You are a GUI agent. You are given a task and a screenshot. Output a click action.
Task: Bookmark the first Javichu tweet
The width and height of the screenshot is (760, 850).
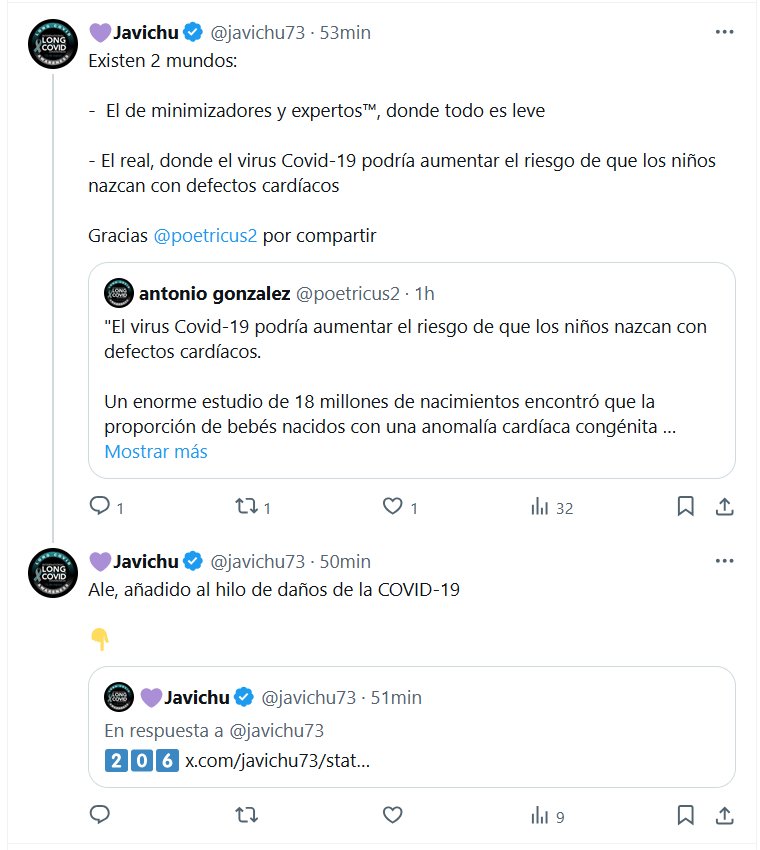coord(685,507)
